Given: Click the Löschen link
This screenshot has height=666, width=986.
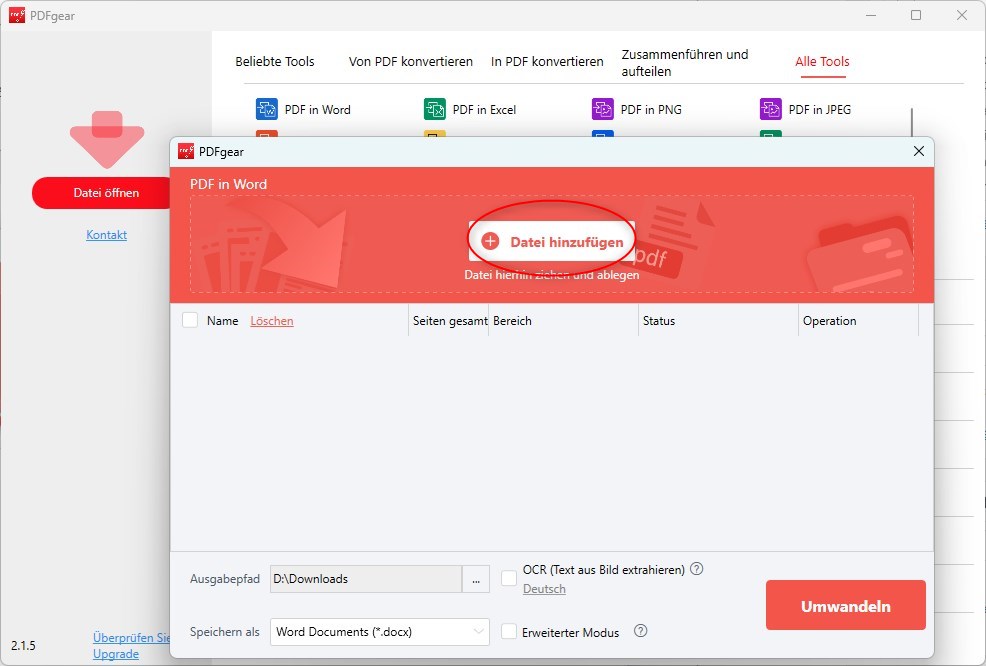Looking at the screenshot, I should point(272,321).
